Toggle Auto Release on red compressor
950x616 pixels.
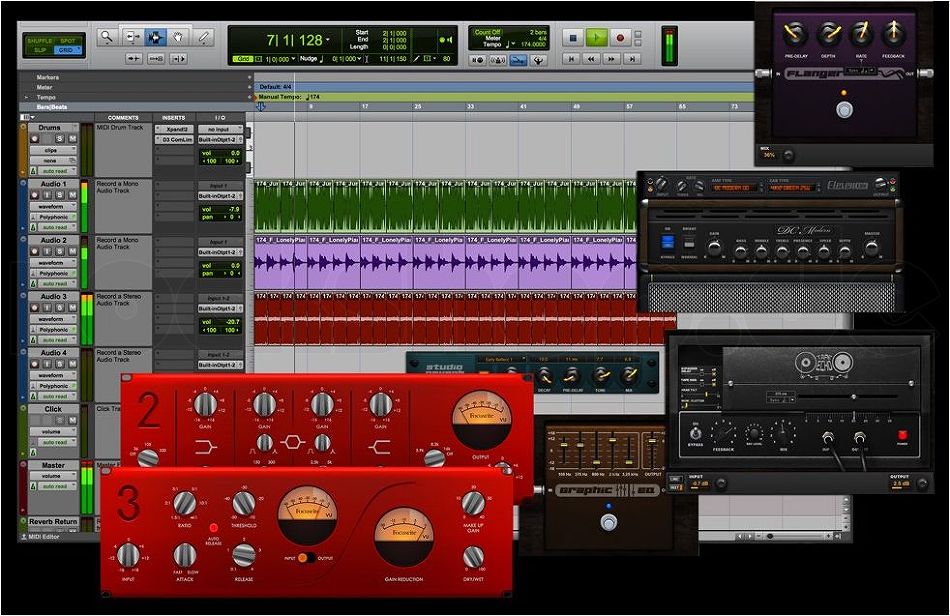click(x=213, y=526)
